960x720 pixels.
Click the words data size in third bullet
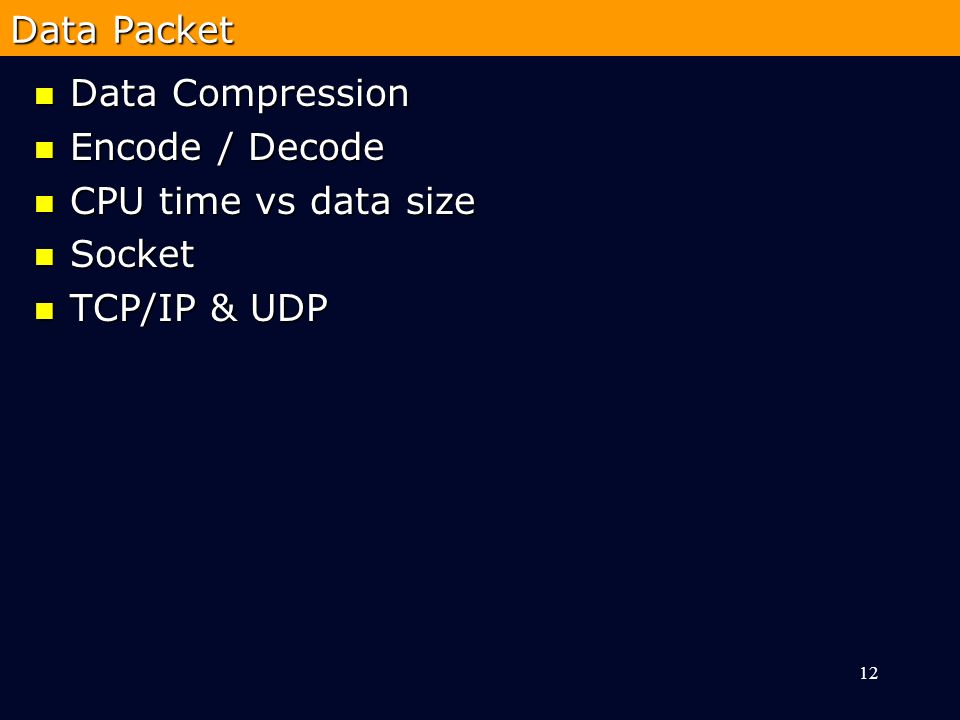pyautogui.click(x=392, y=201)
